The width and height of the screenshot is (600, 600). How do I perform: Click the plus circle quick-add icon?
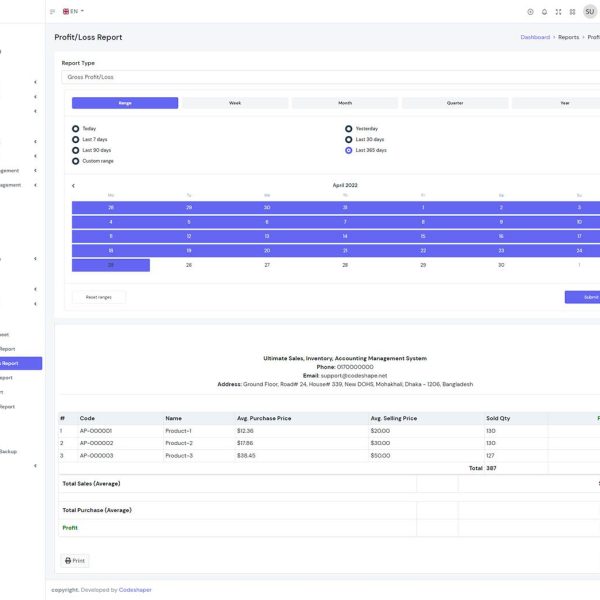pyautogui.click(x=530, y=12)
